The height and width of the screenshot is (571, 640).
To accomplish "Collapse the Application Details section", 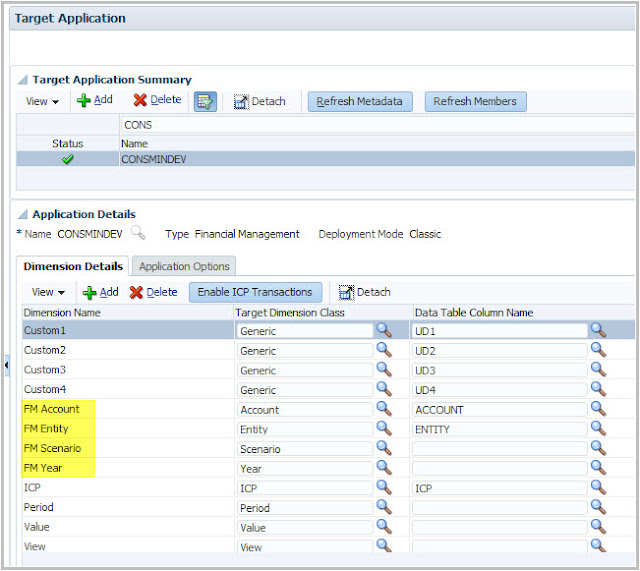I will click(x=23, y=214).
